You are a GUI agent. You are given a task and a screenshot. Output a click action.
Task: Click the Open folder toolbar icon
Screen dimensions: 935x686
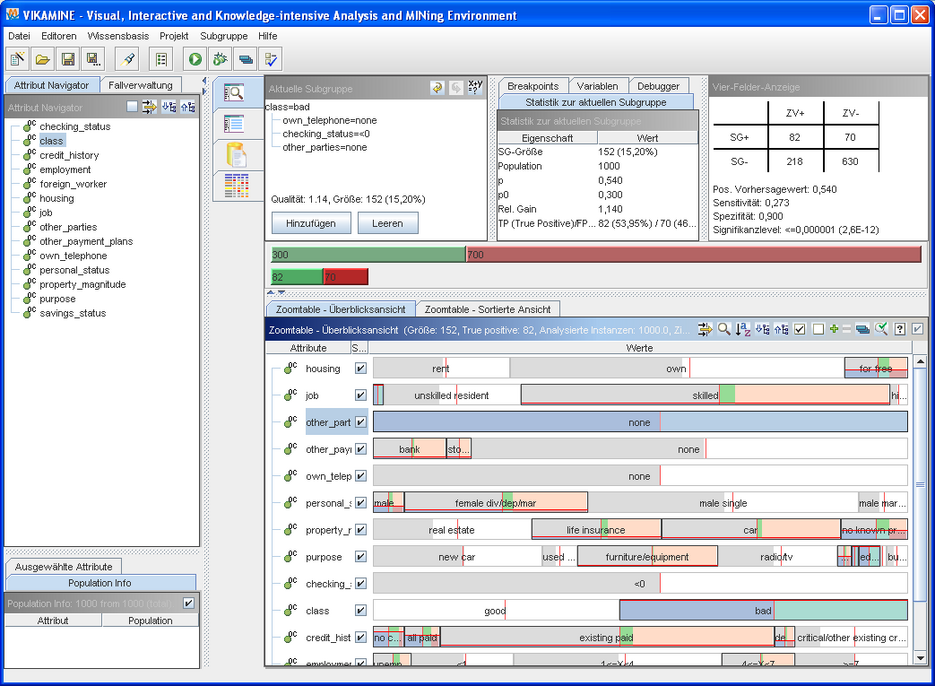tap(43, 60)
